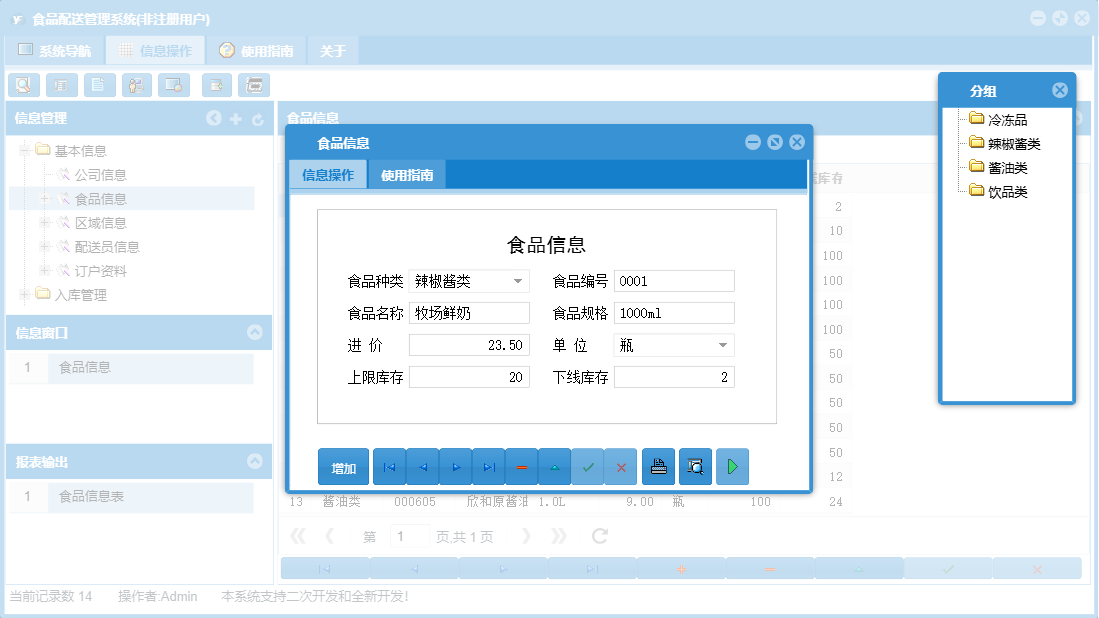Select 信息操作 tab inside 食品信息 dialog
1099x618 pixels.
click(x=328, y=174)
